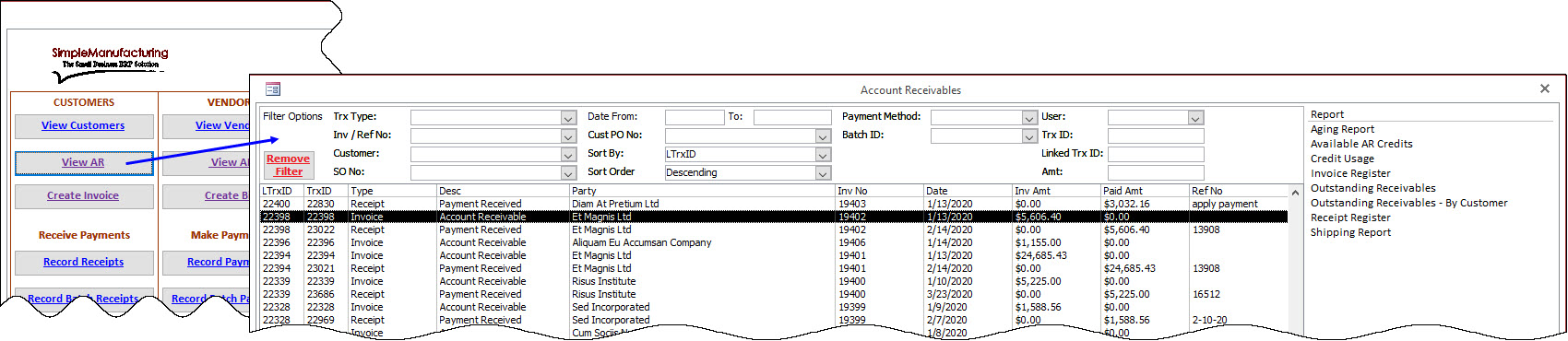The image size is (1568, 341).
Task: Open the Shipping Report
Action: pyautogui.click(x=1350, y=232)
